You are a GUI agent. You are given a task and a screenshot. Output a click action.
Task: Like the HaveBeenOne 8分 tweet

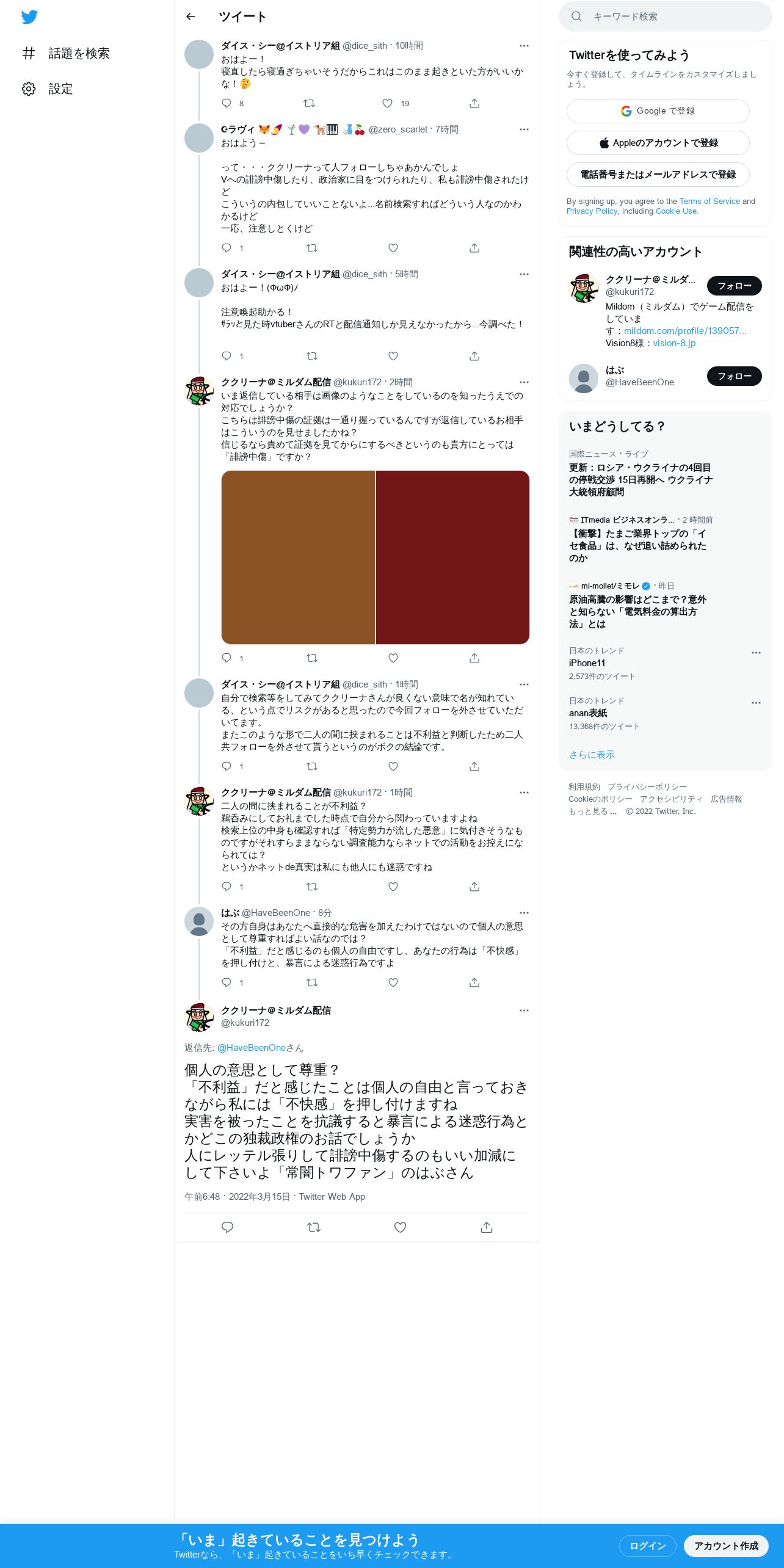click(393, 982)
